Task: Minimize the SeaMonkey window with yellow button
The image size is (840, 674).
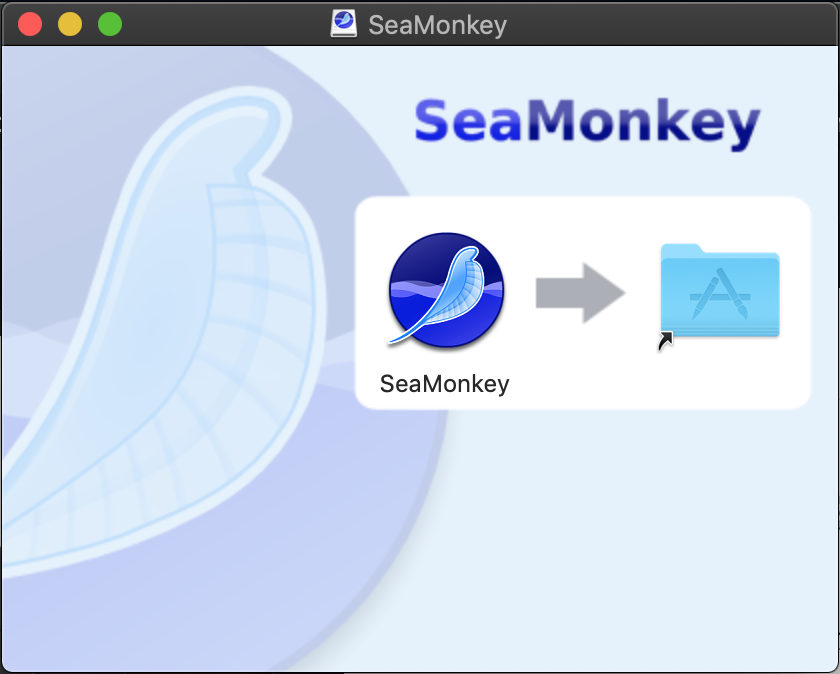Action: [x=70, y=24]
